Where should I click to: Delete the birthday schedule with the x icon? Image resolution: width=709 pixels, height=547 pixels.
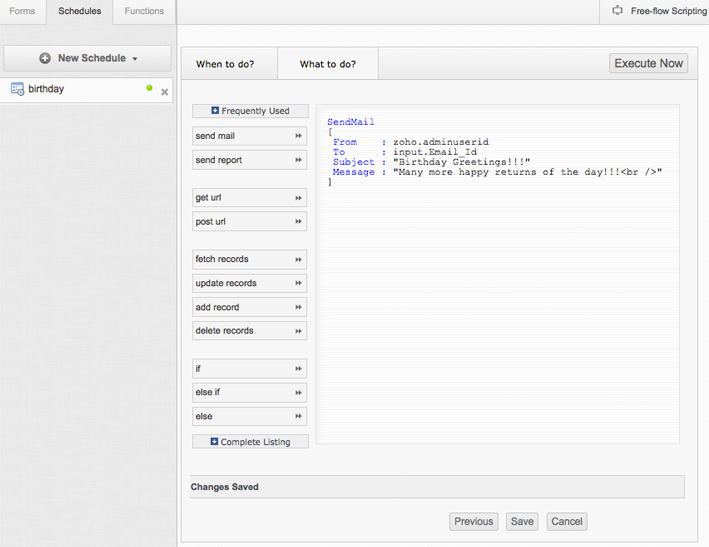tap(165, 92)
